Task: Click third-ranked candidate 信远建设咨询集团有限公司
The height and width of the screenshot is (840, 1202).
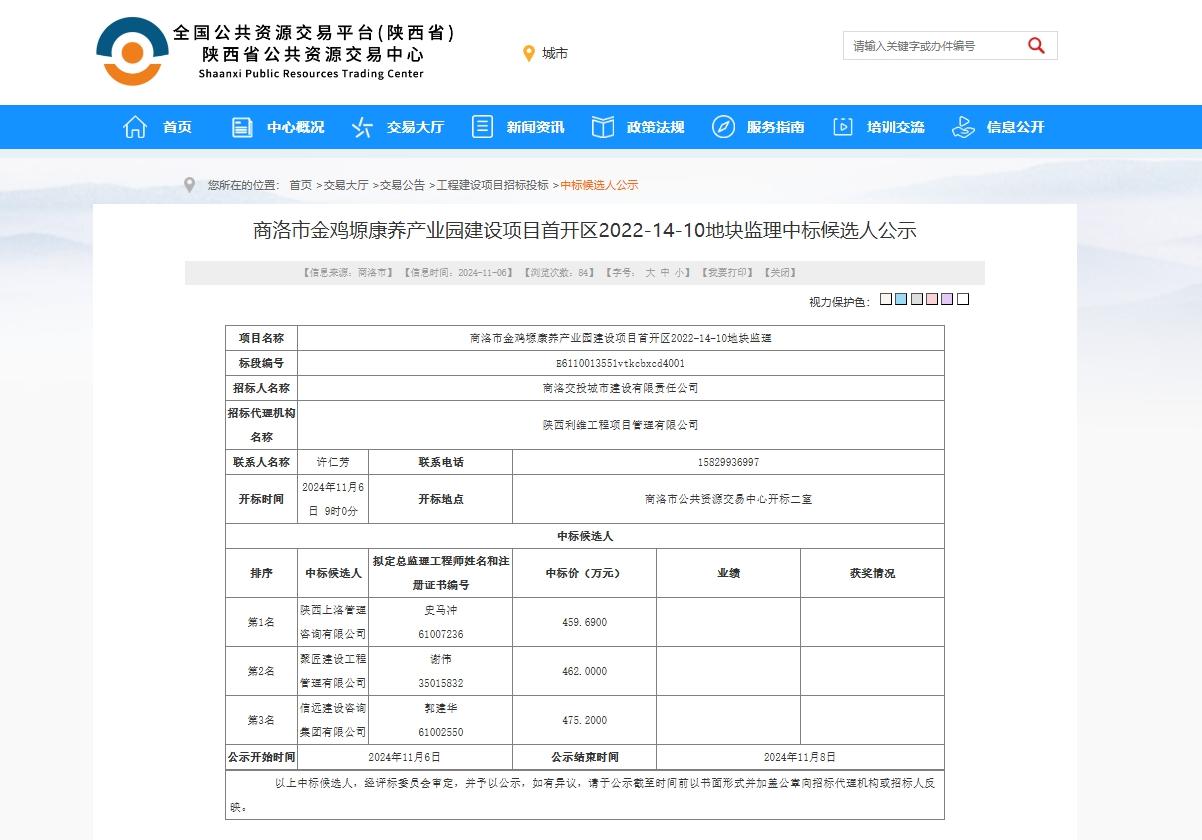Action: pyautogui.click(x=333, y=720)
